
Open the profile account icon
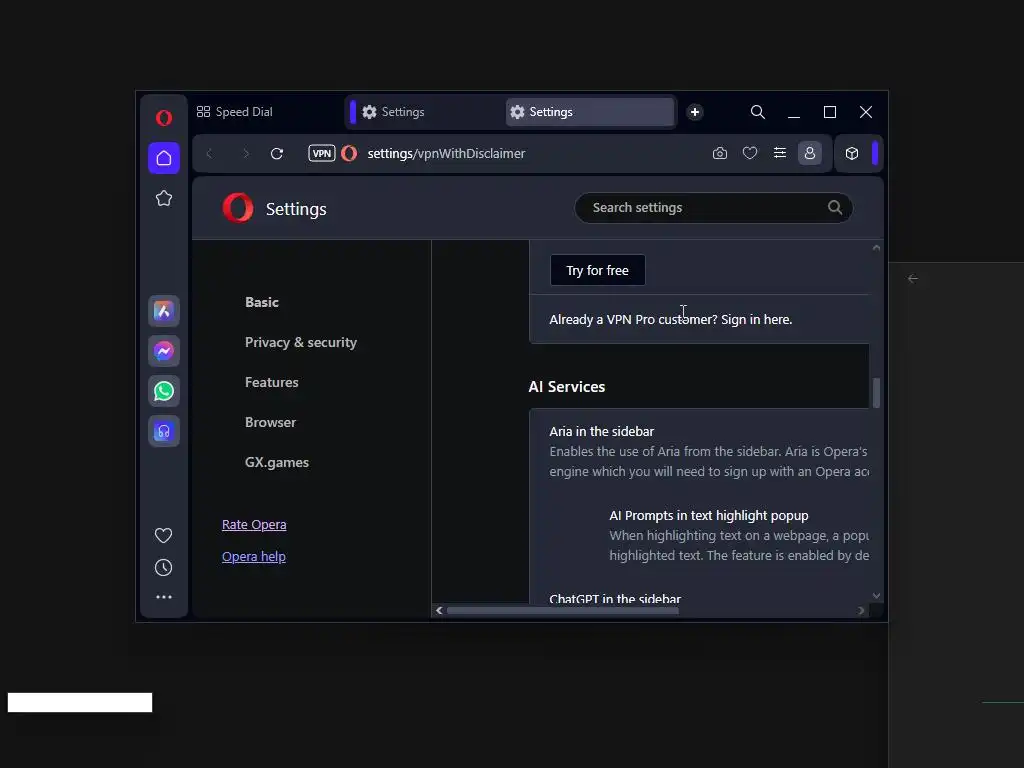click(x=810, y=153)
